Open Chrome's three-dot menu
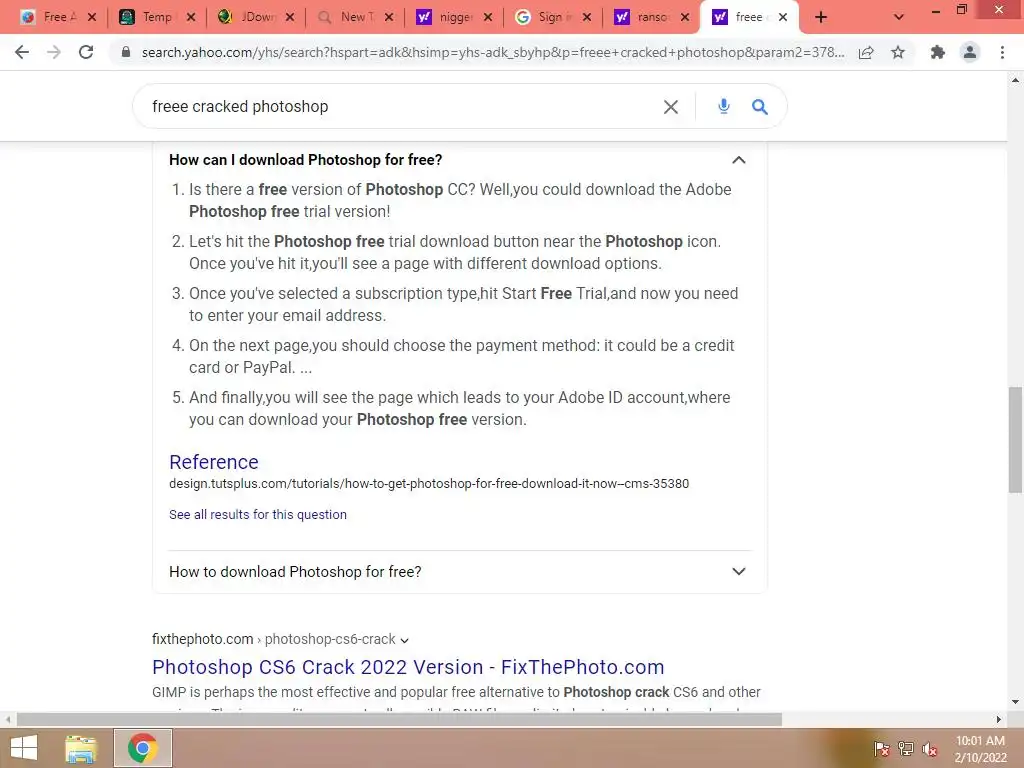 (x=1002, y=52)
